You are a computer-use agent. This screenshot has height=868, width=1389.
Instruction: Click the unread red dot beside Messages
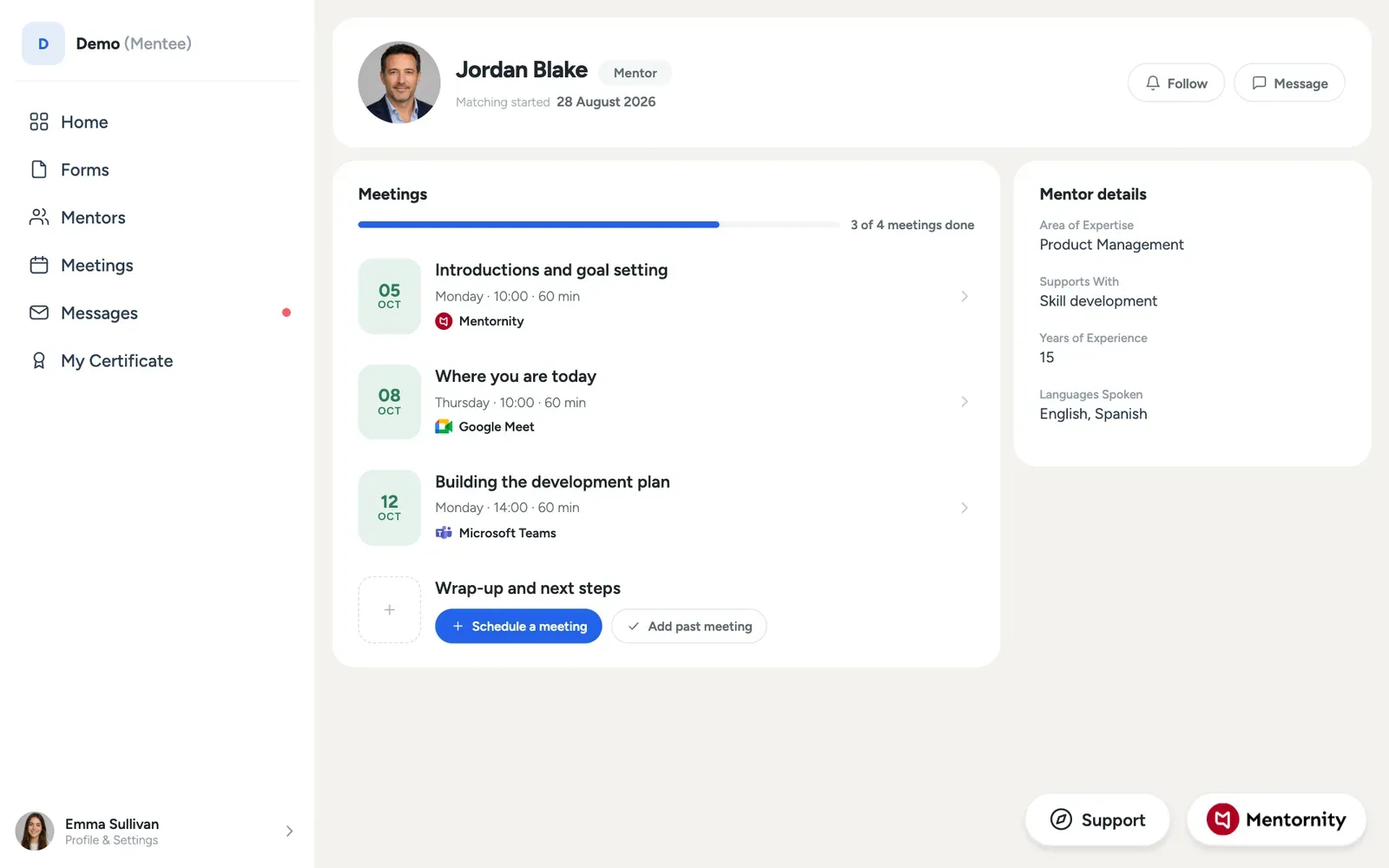(286, 312)
